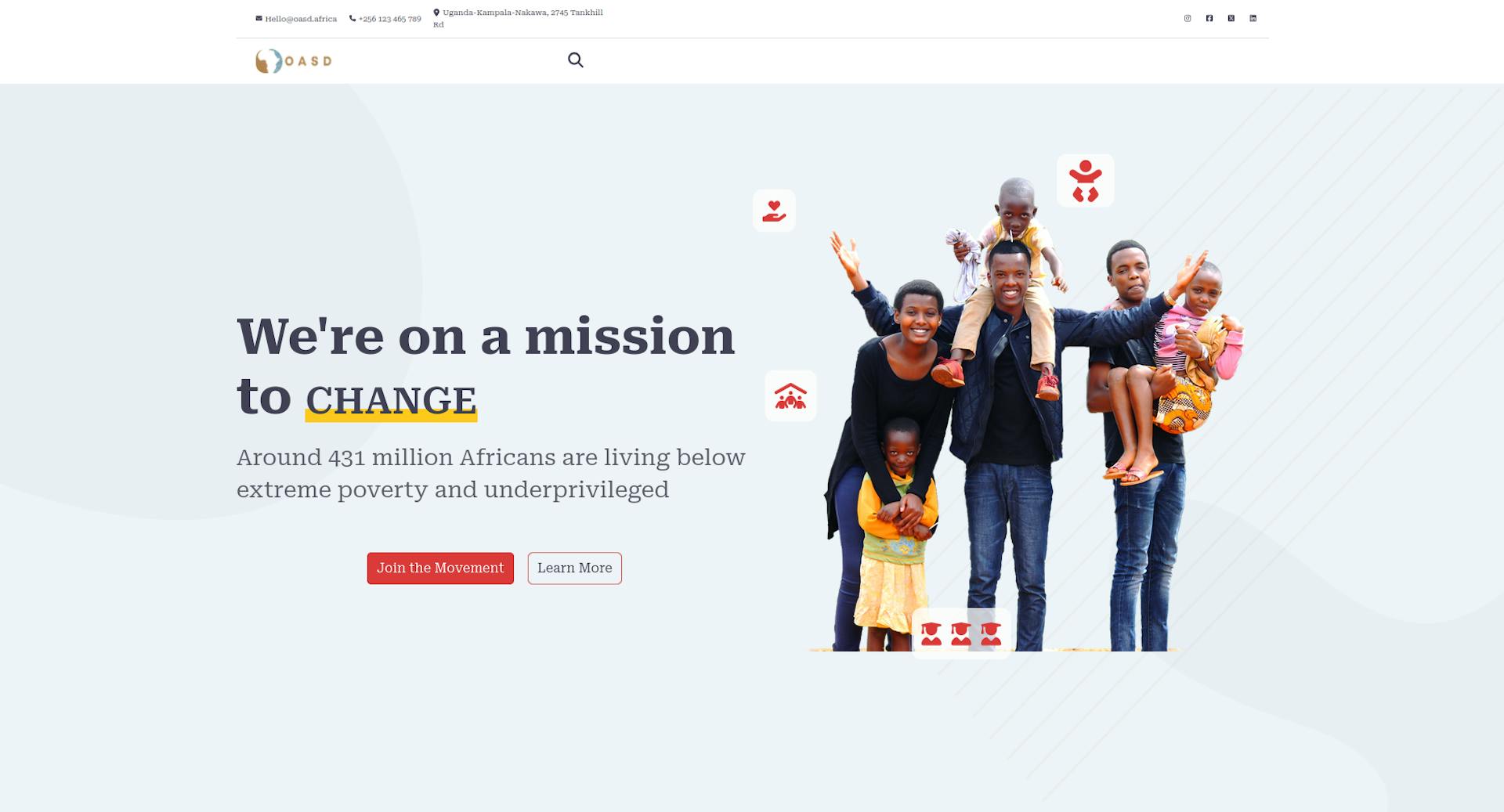Image resolution: width=1504 pixels, height=812 pixels.
Task: Click the +256 123 465 789 phone link
Action: [390, 19]
